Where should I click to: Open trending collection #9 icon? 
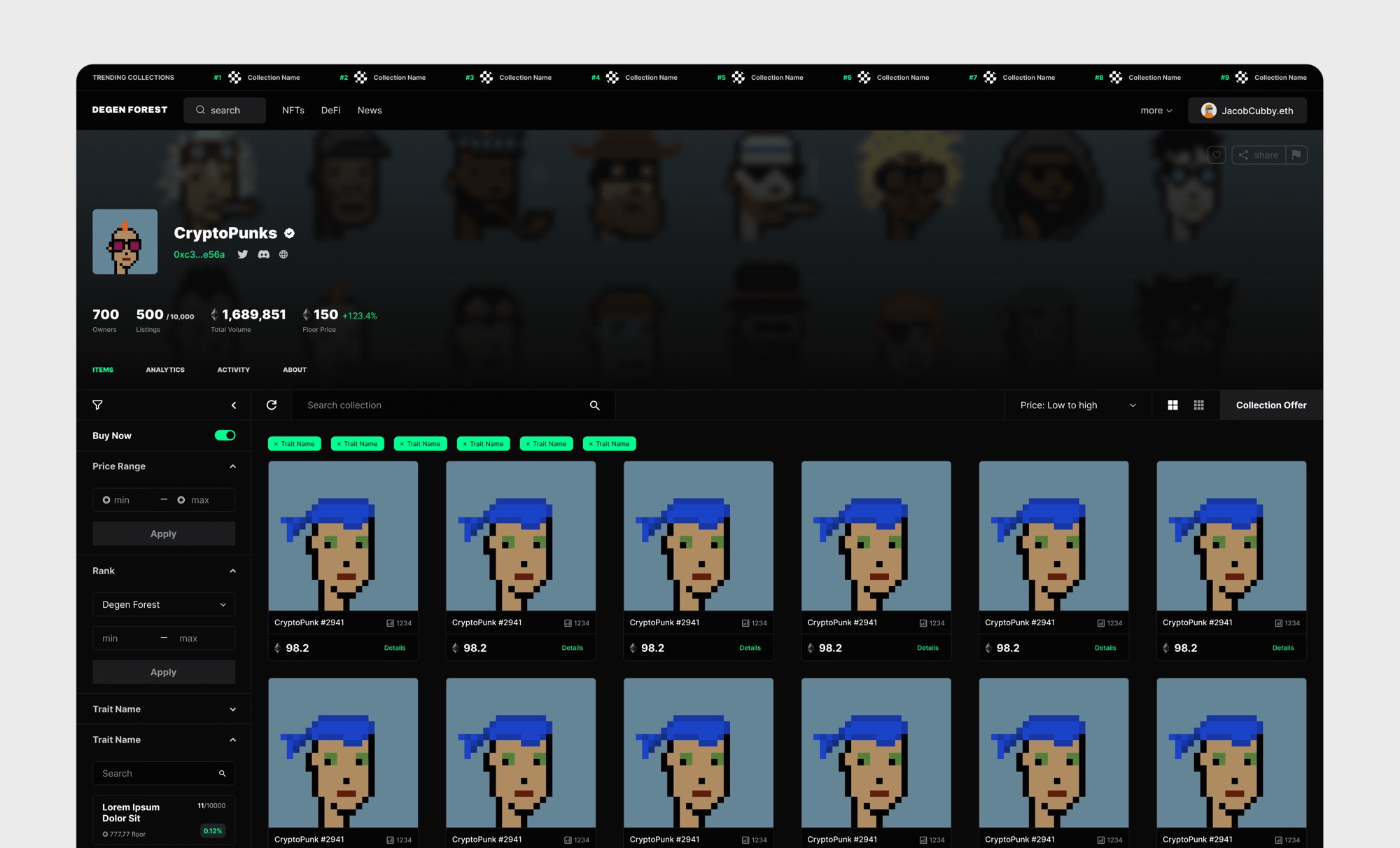[1242, 78]
